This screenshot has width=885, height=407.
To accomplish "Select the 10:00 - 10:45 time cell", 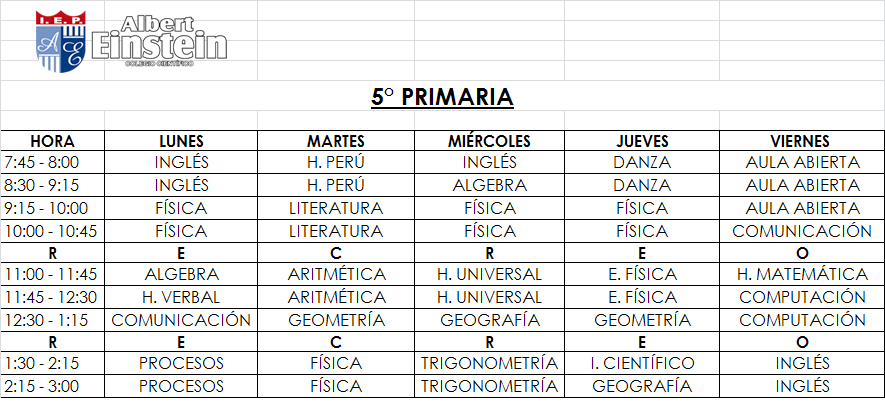I will 50,230.
